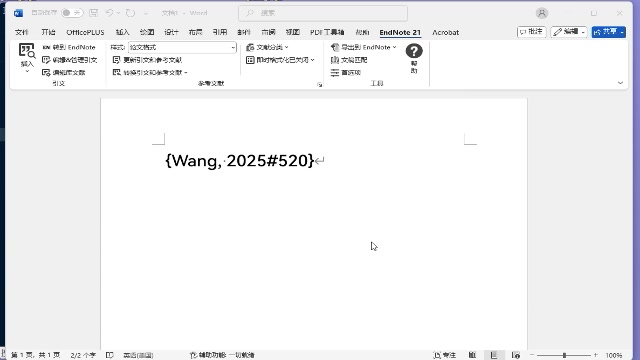Click the Accessibility checker status
640x360 pixels.
coord(222,355)
